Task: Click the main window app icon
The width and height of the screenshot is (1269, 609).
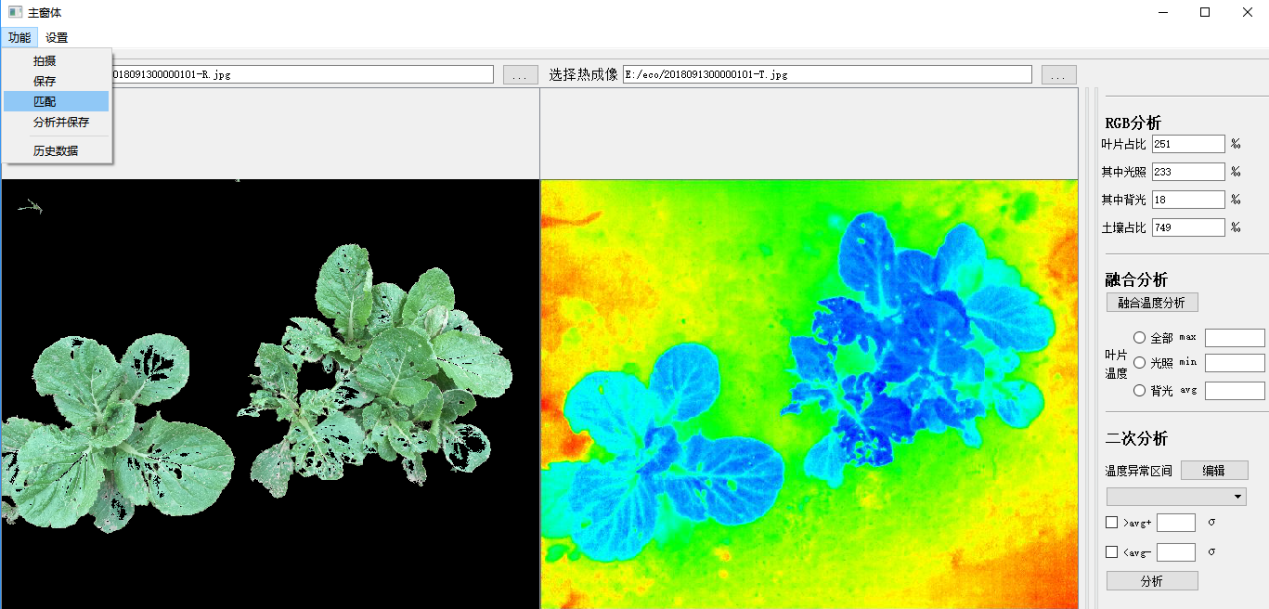Action: coord(15,12)
